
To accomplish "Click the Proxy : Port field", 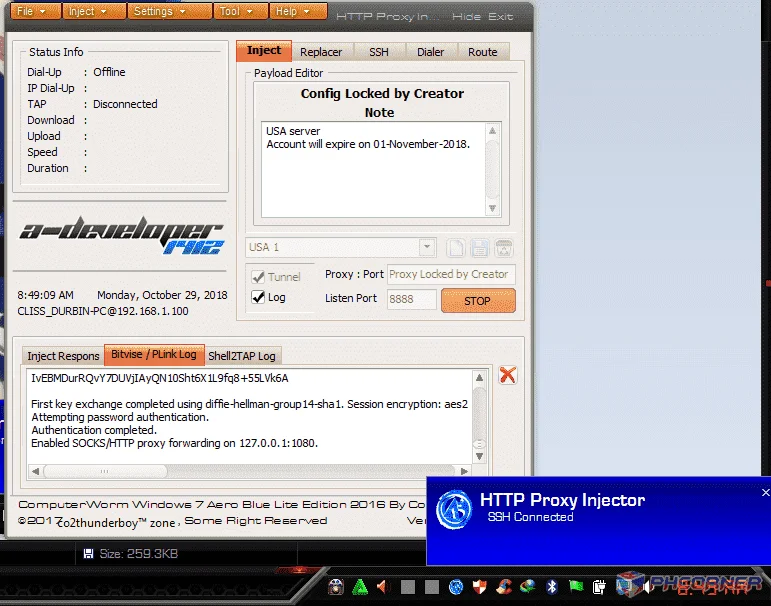I will (x=451, y=274).
